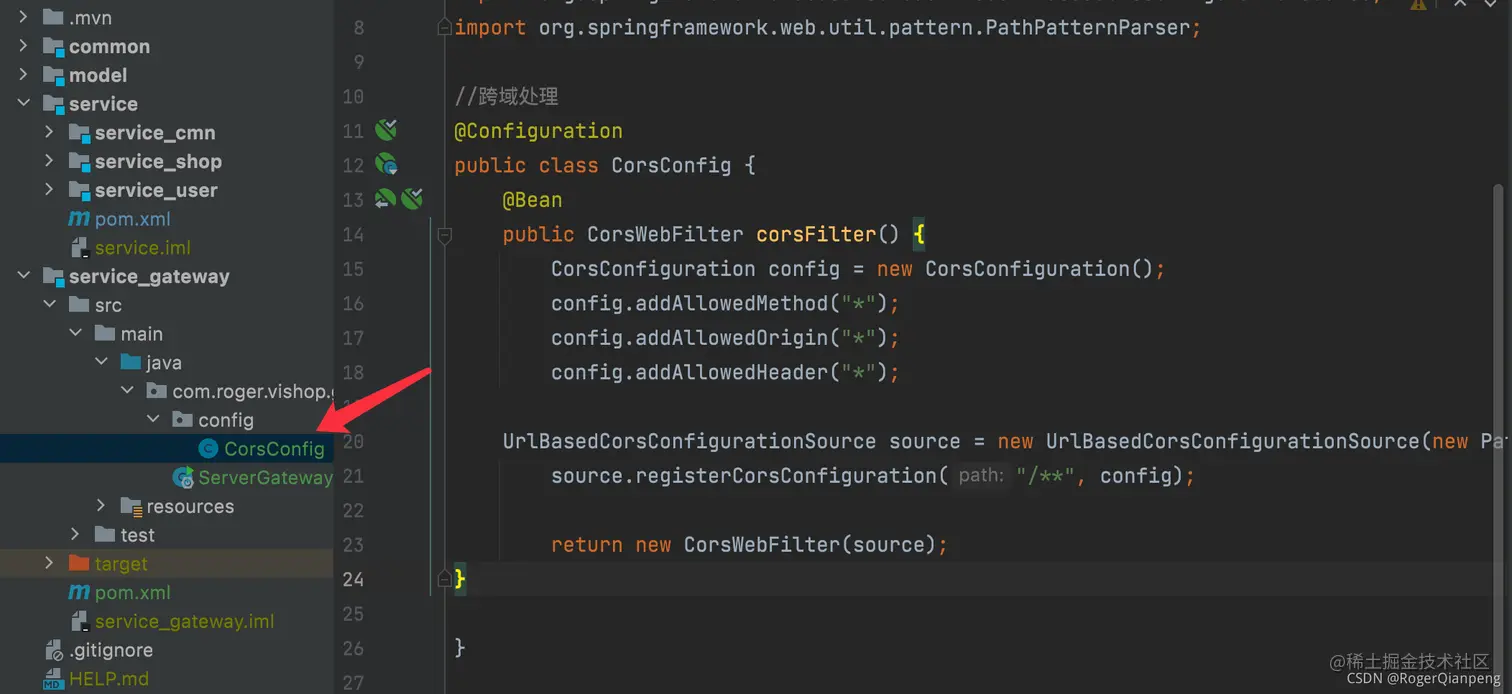Viewport: 1512px width, 694px height.
Task: Click the test folder icon
Action: (105, 535)
